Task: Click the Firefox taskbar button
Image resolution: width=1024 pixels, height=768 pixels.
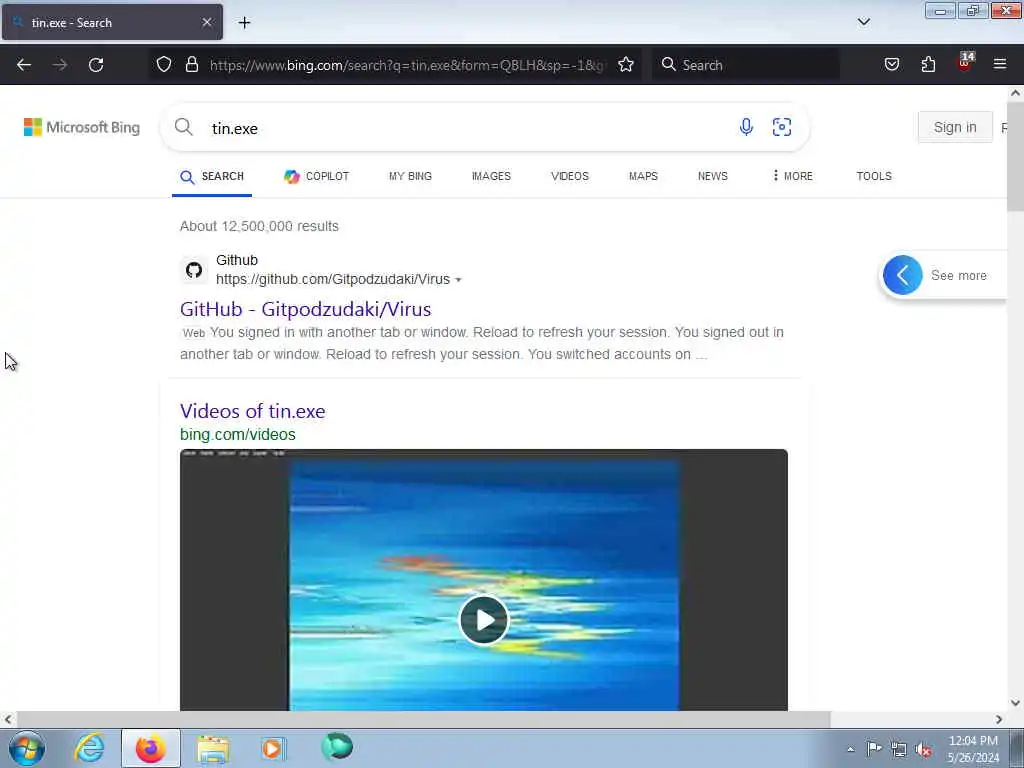Action: (150, 748)
